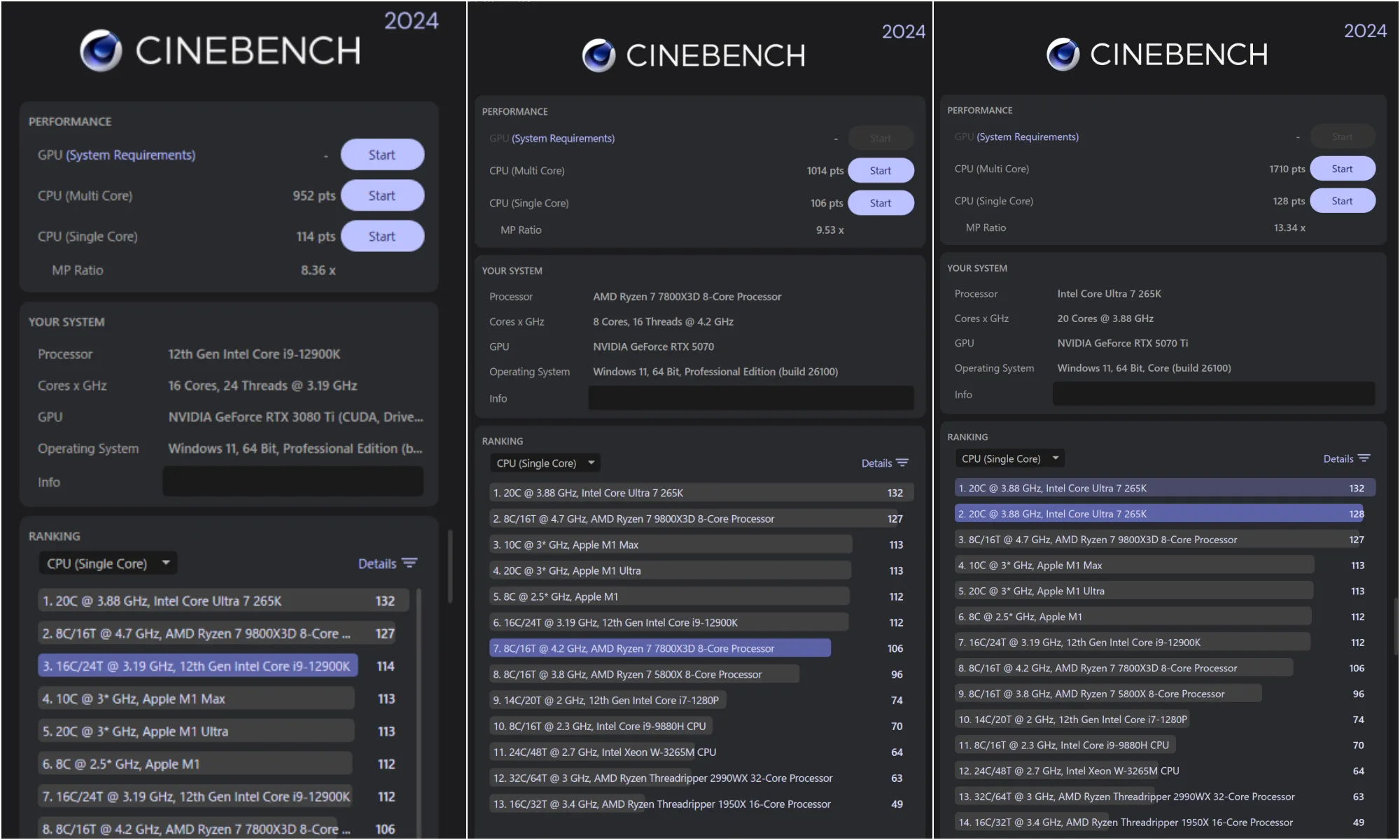Click the Cinebench logo in the middle window

coord(598,55)
